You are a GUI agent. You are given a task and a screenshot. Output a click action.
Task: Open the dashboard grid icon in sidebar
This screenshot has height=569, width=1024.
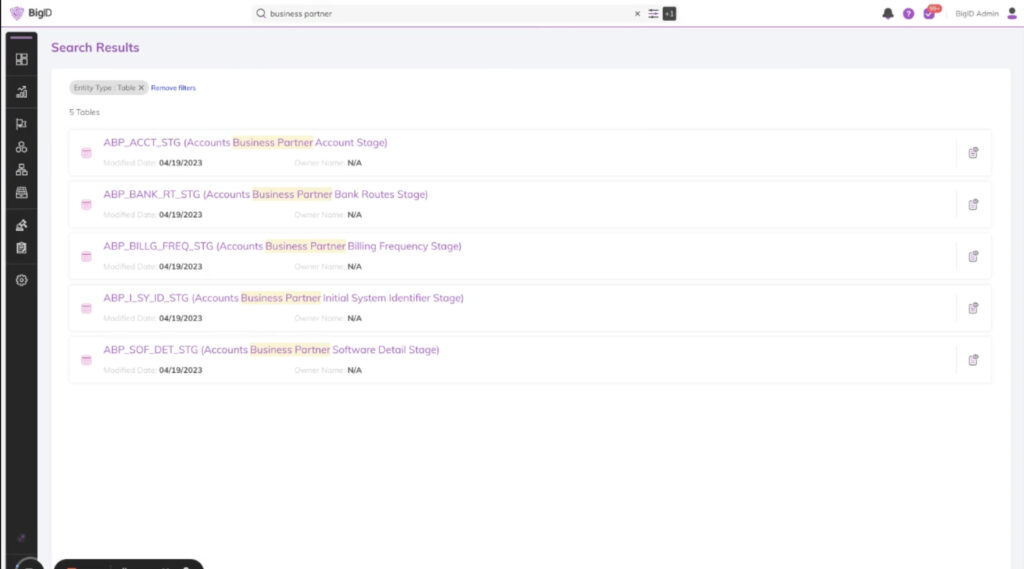tap(21, 59)
